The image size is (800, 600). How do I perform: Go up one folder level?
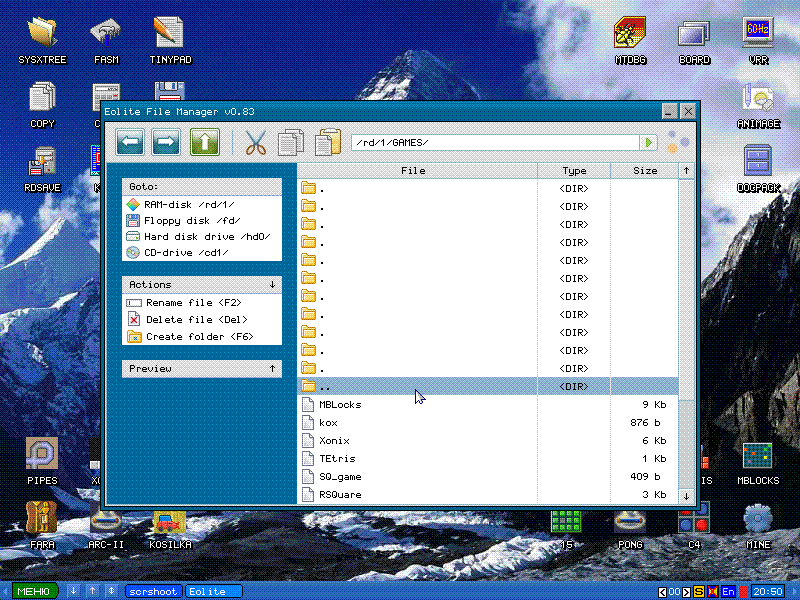tap(204, 143)
